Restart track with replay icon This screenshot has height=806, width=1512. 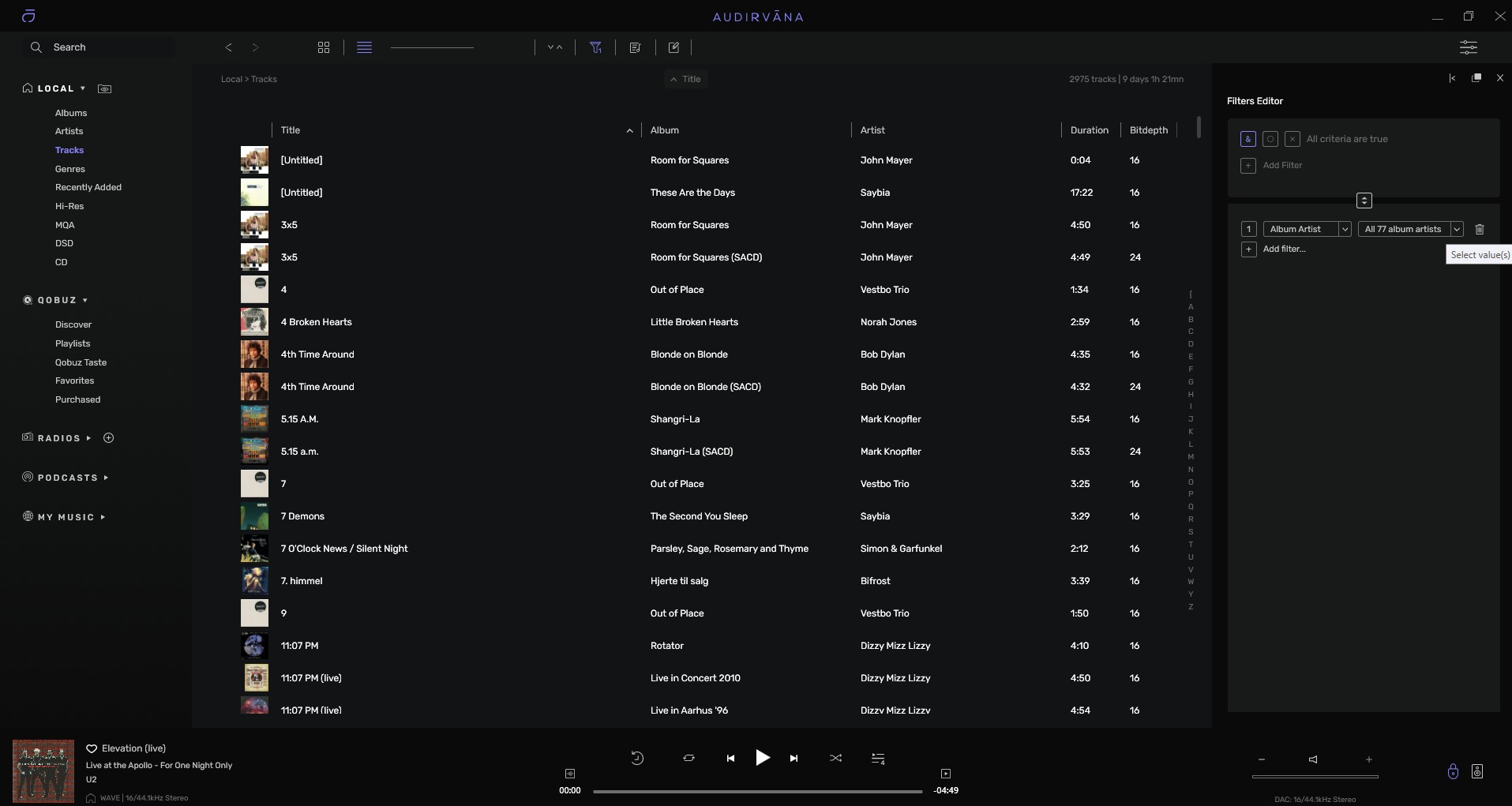(637, 758)
